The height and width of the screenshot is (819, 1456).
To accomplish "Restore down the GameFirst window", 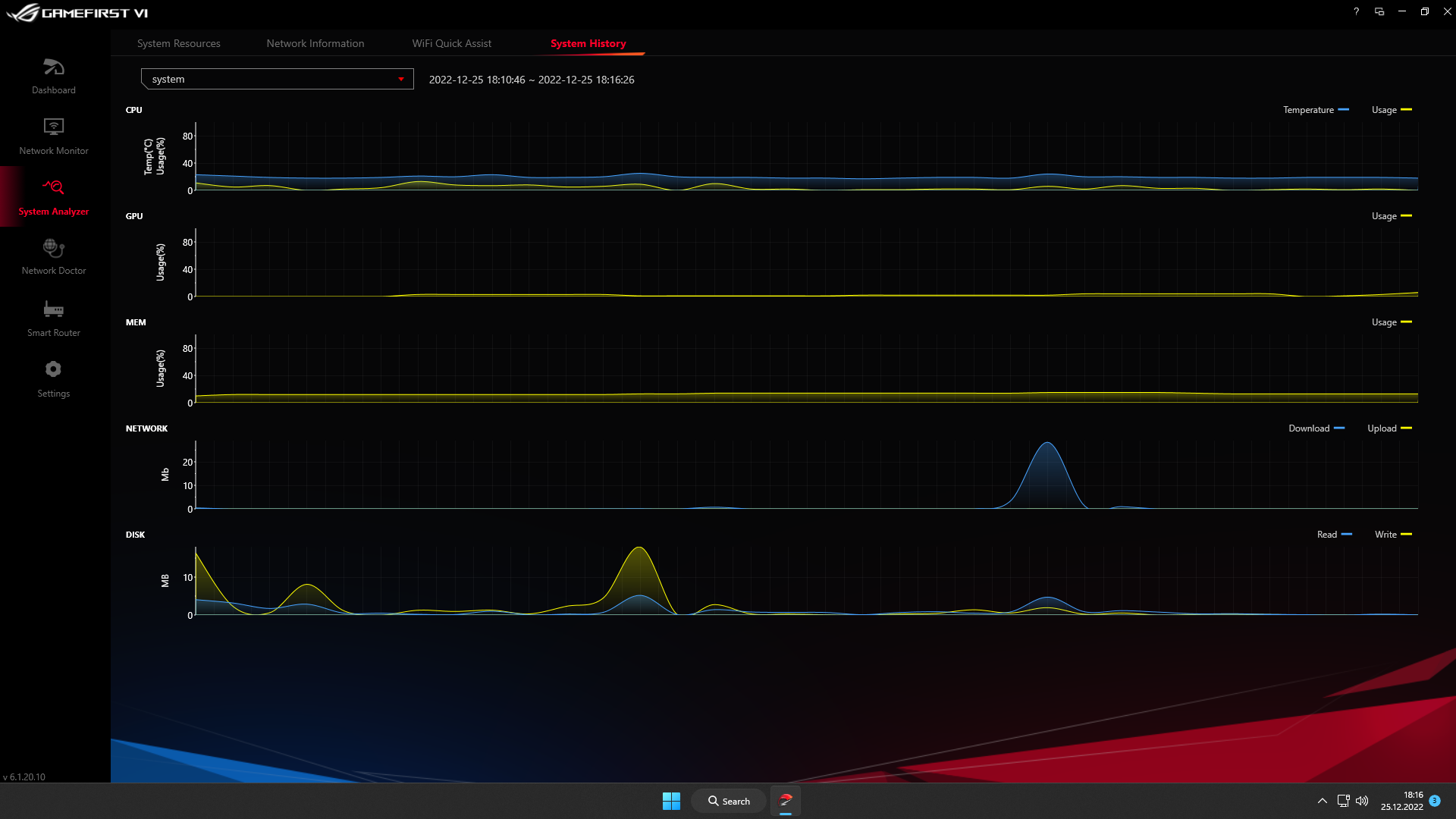I will click(x=1425, y=11).
